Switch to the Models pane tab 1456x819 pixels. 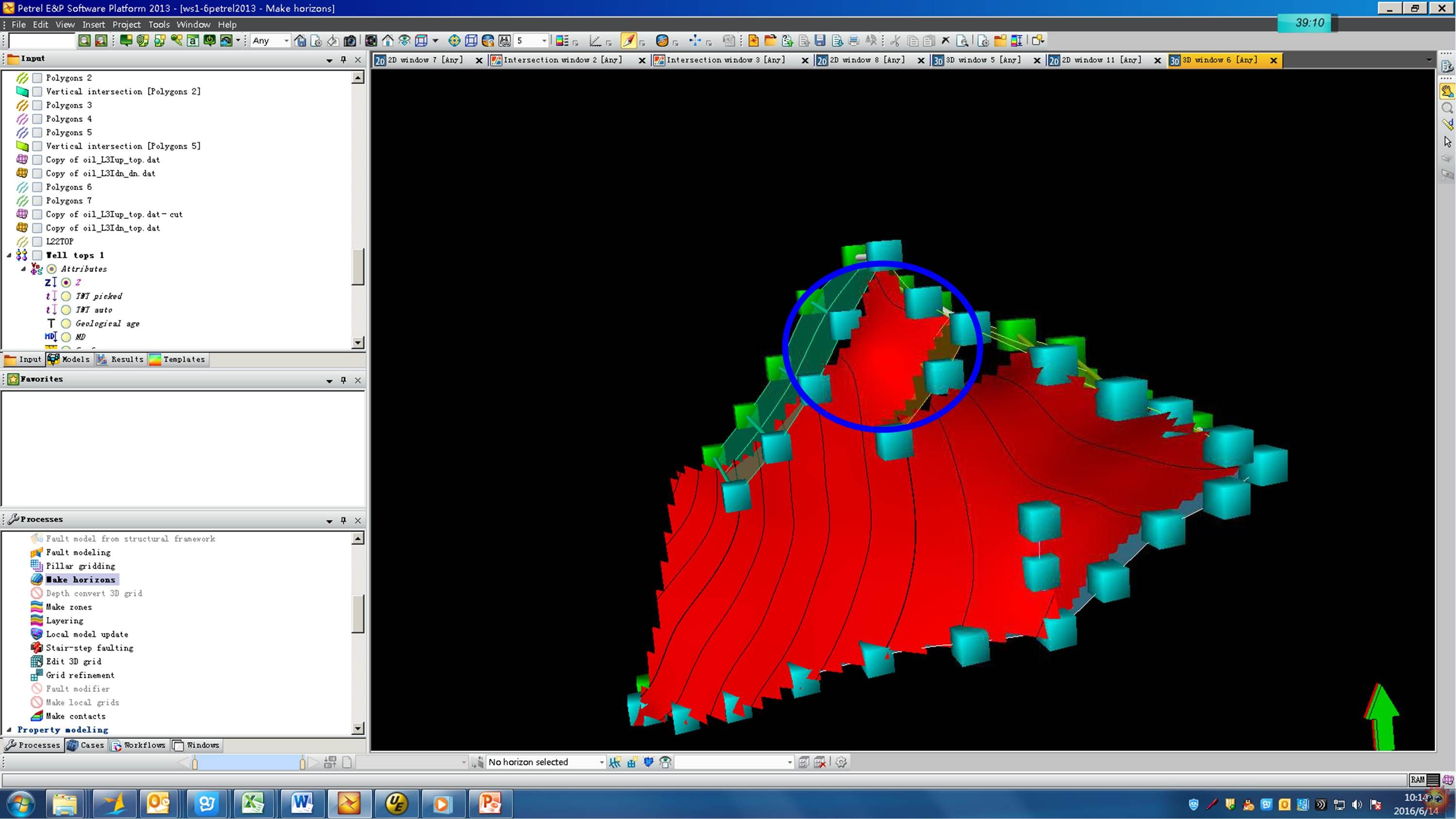coord(69,359)
